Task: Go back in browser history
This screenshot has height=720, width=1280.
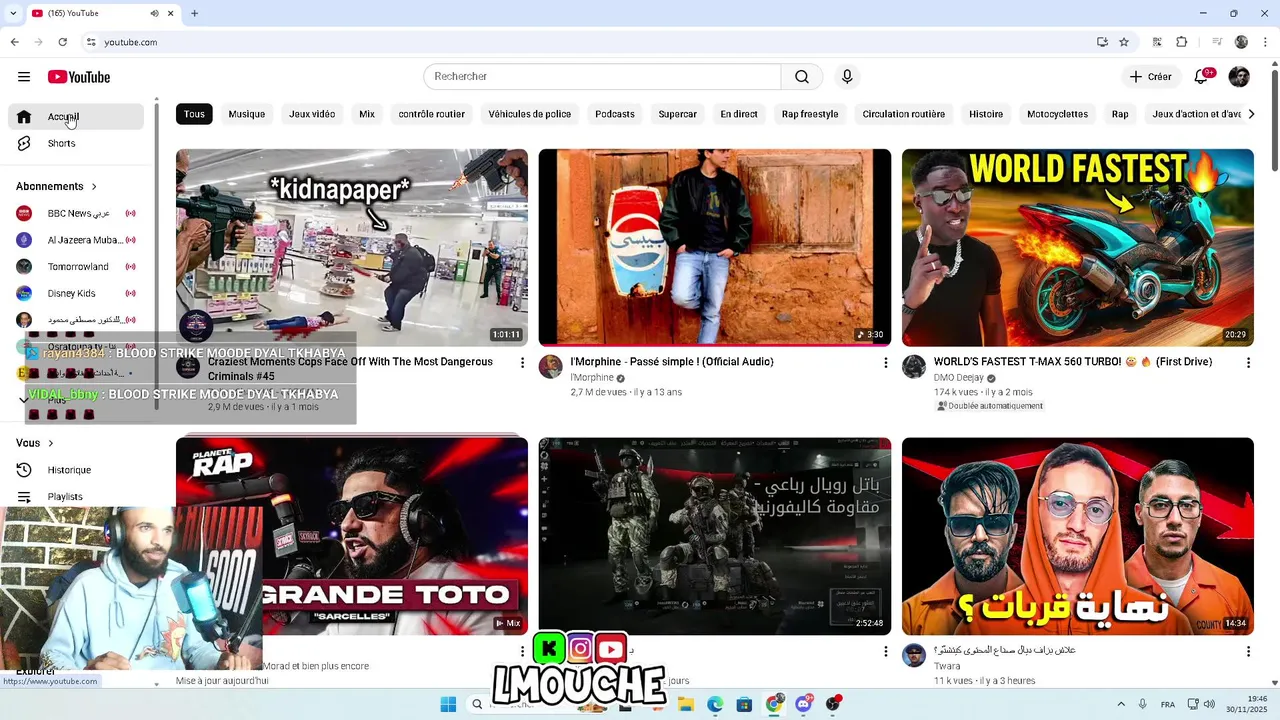Action: click(14, 42)
